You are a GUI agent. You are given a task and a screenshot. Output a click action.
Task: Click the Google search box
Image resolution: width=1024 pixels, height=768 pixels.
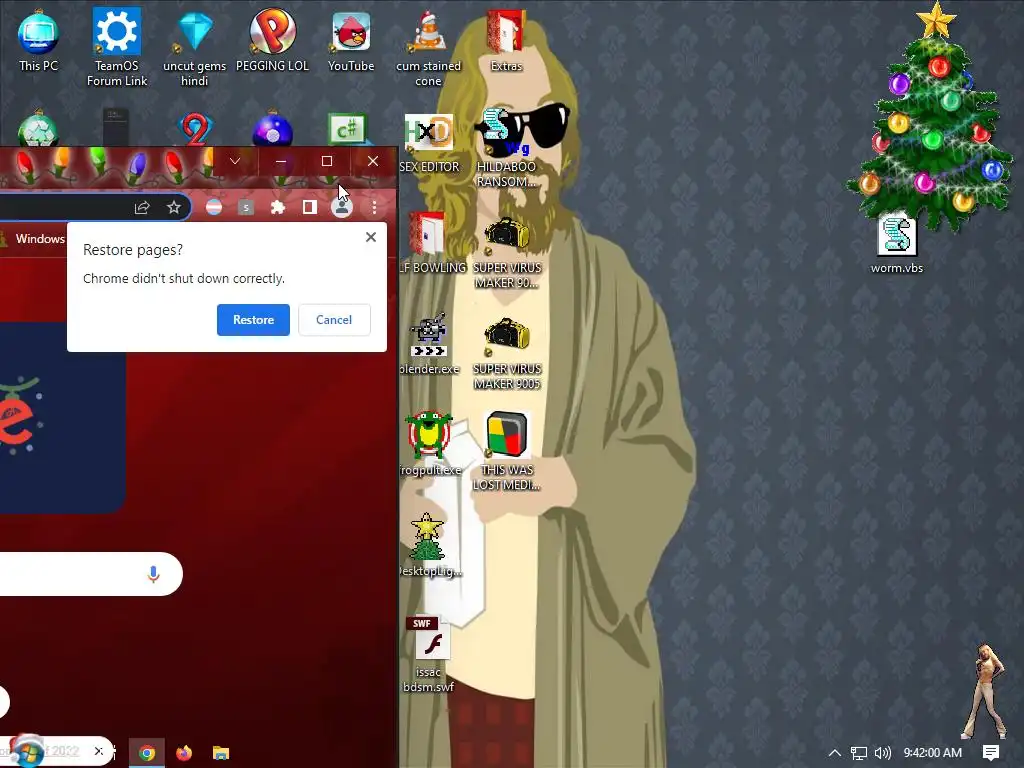pos(90,574)
